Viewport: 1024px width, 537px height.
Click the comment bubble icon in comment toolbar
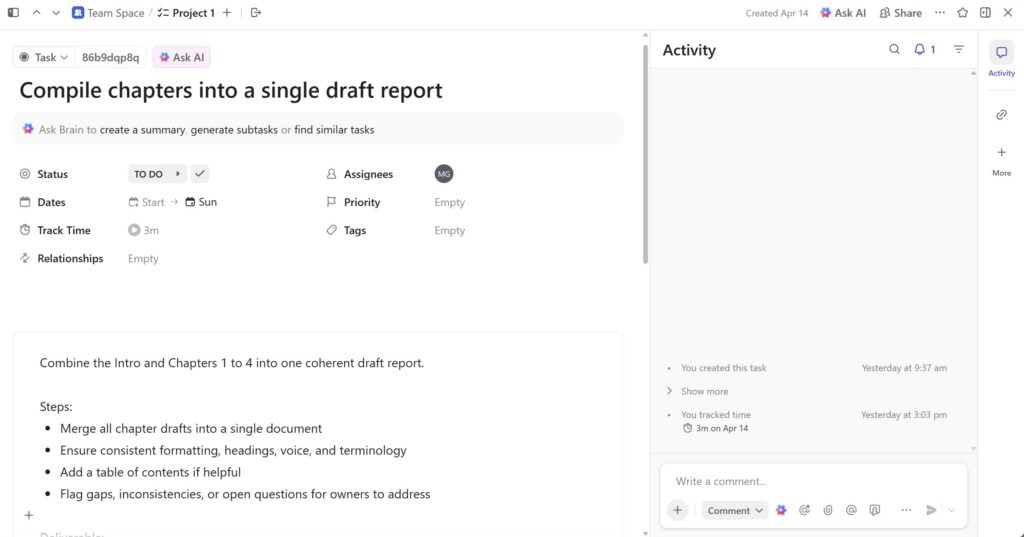pyautogui.click(x=874, y=510)
